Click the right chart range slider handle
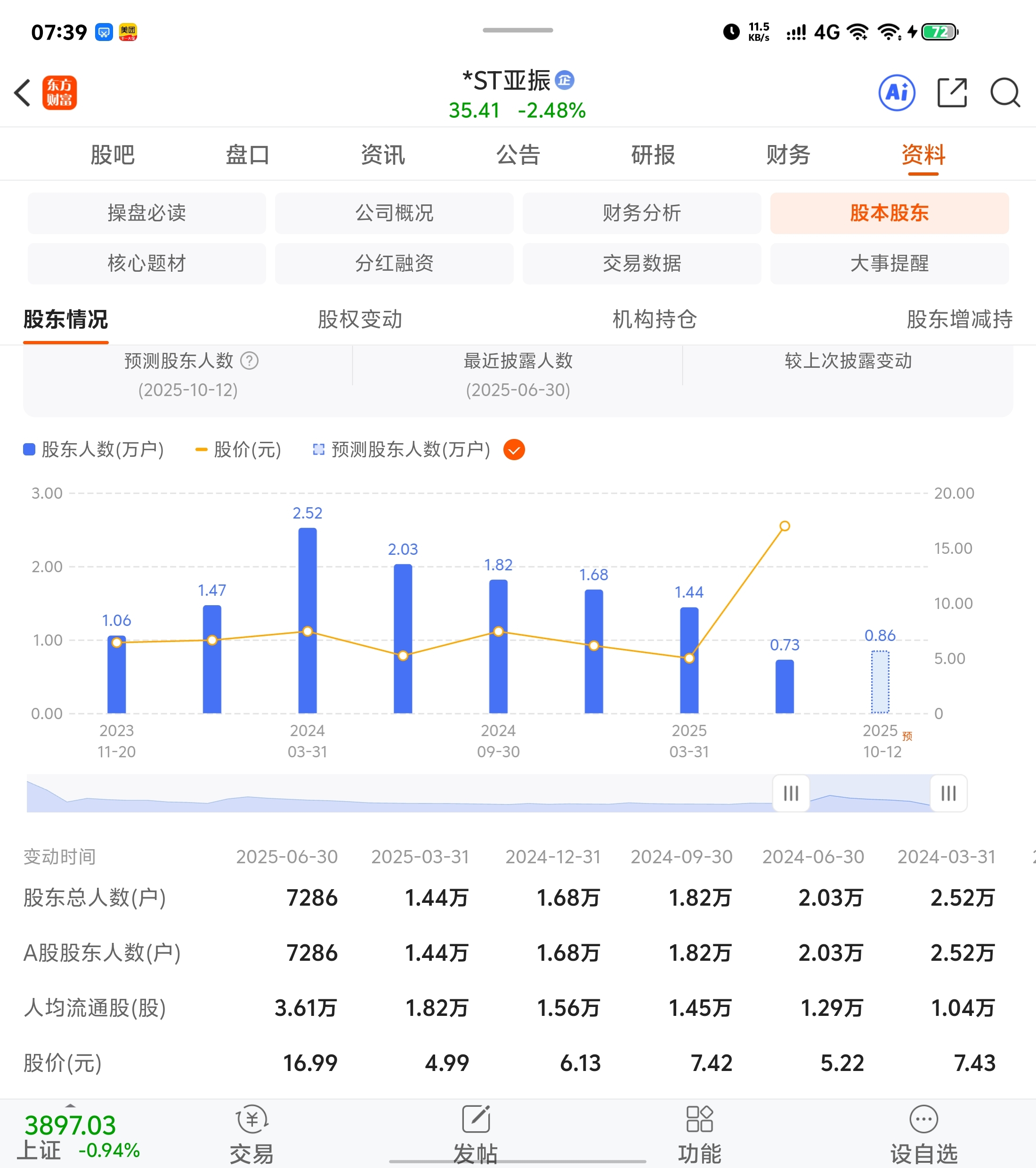 948,793
